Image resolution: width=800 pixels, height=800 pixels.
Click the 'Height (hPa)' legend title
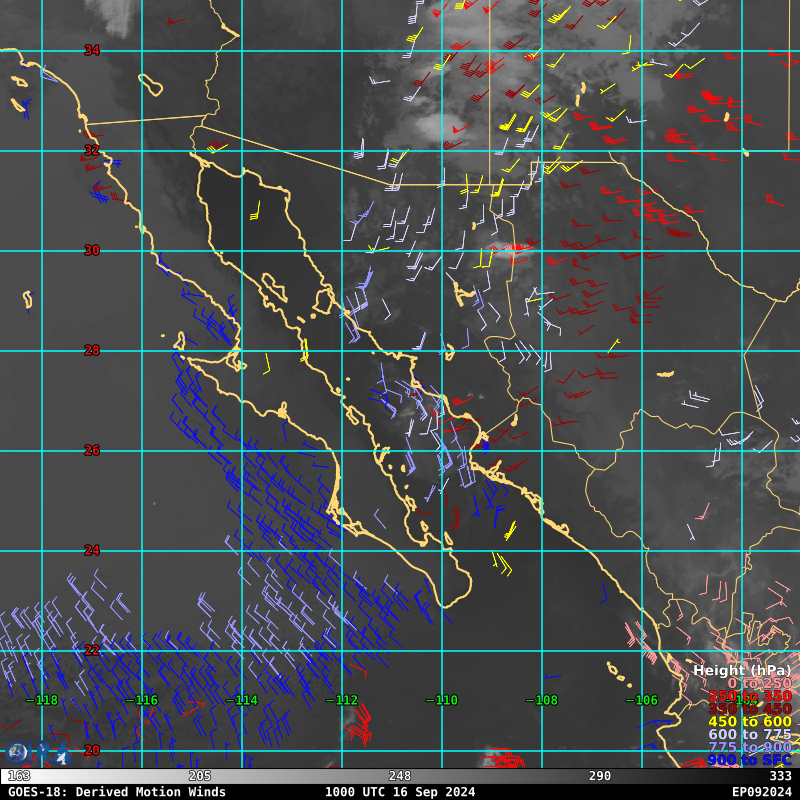click(x=742, y=670)
